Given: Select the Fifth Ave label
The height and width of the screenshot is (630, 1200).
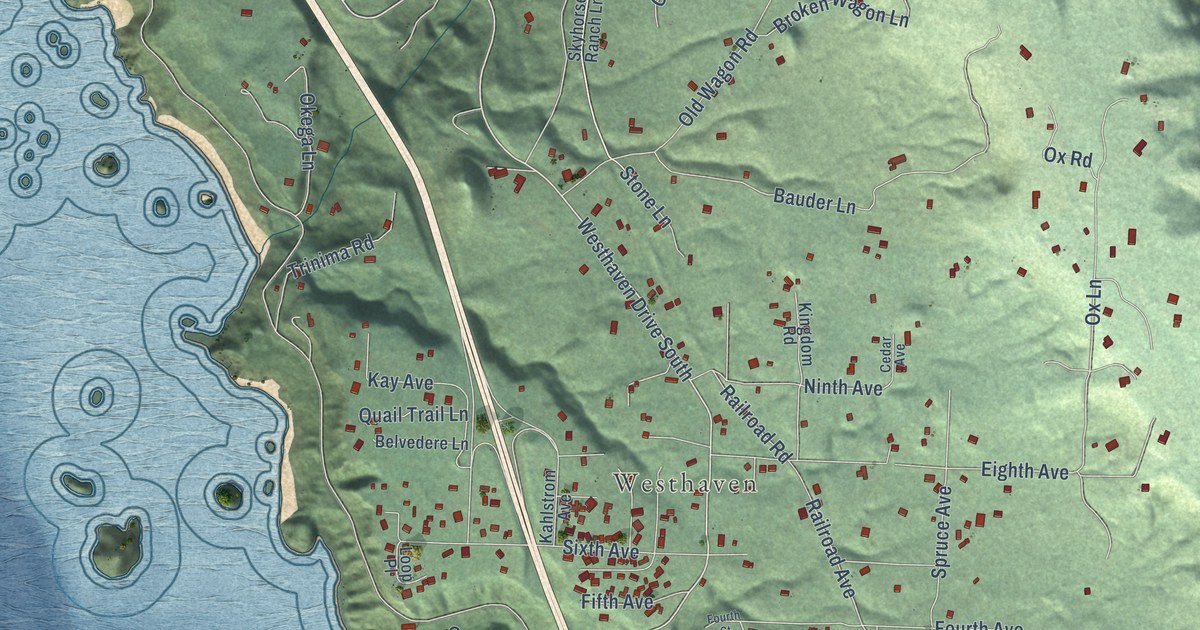Looking at the screenshot, I should [617, 603].
